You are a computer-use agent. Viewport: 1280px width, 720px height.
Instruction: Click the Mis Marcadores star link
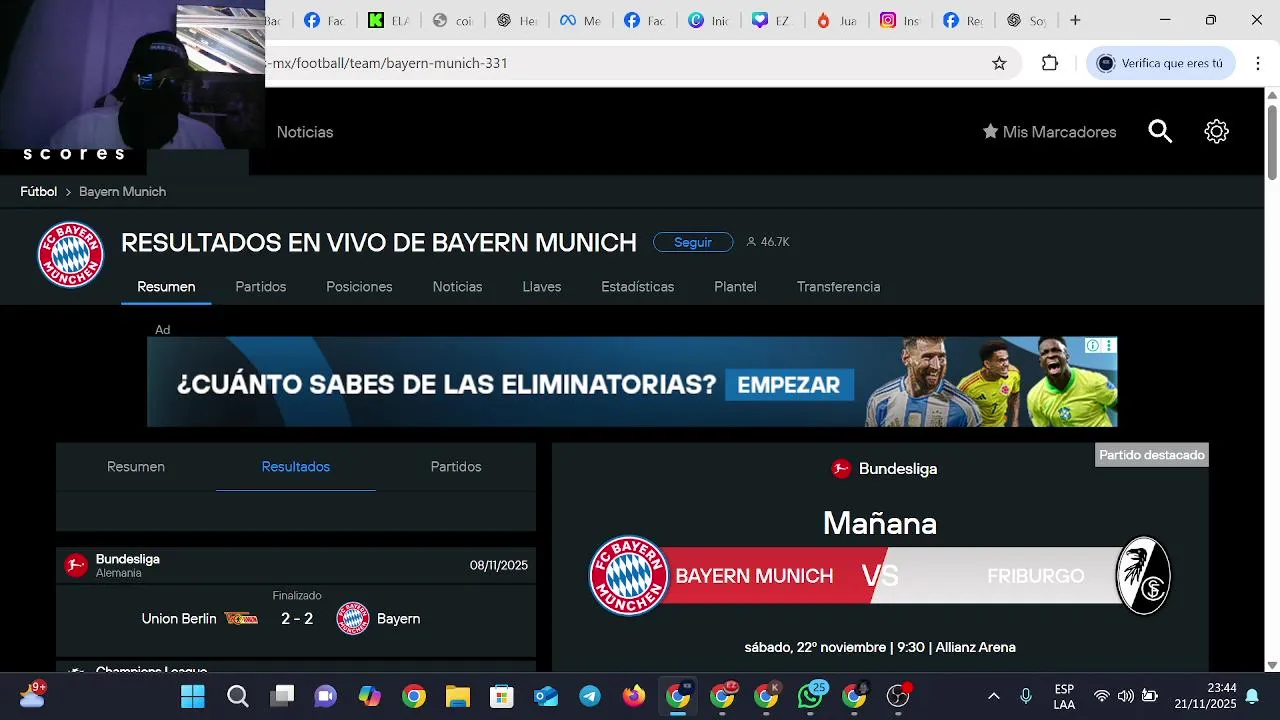tap(1049, 132)
